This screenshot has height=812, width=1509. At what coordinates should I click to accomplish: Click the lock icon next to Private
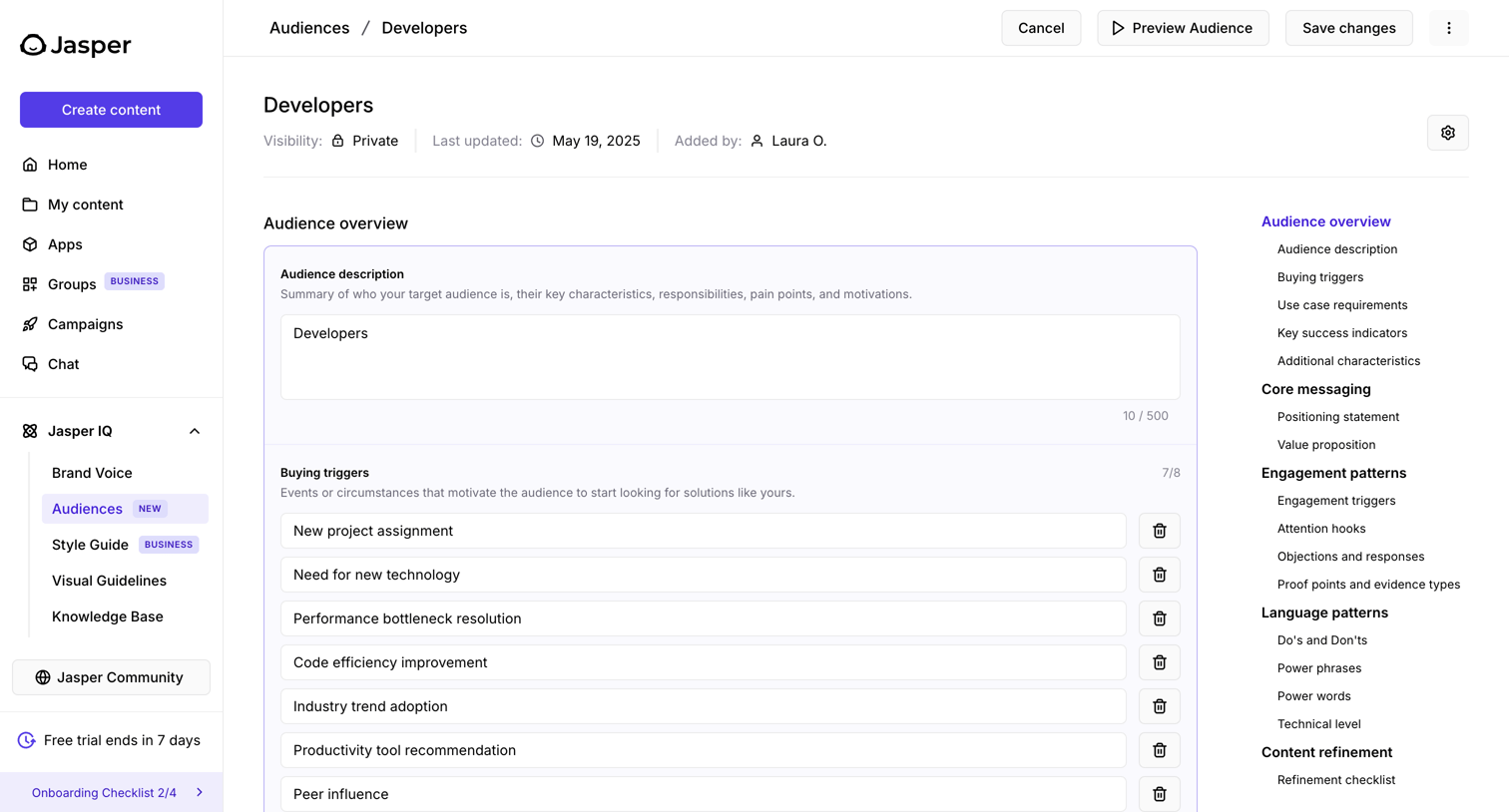pyautogui.click(x=338, y=141)
